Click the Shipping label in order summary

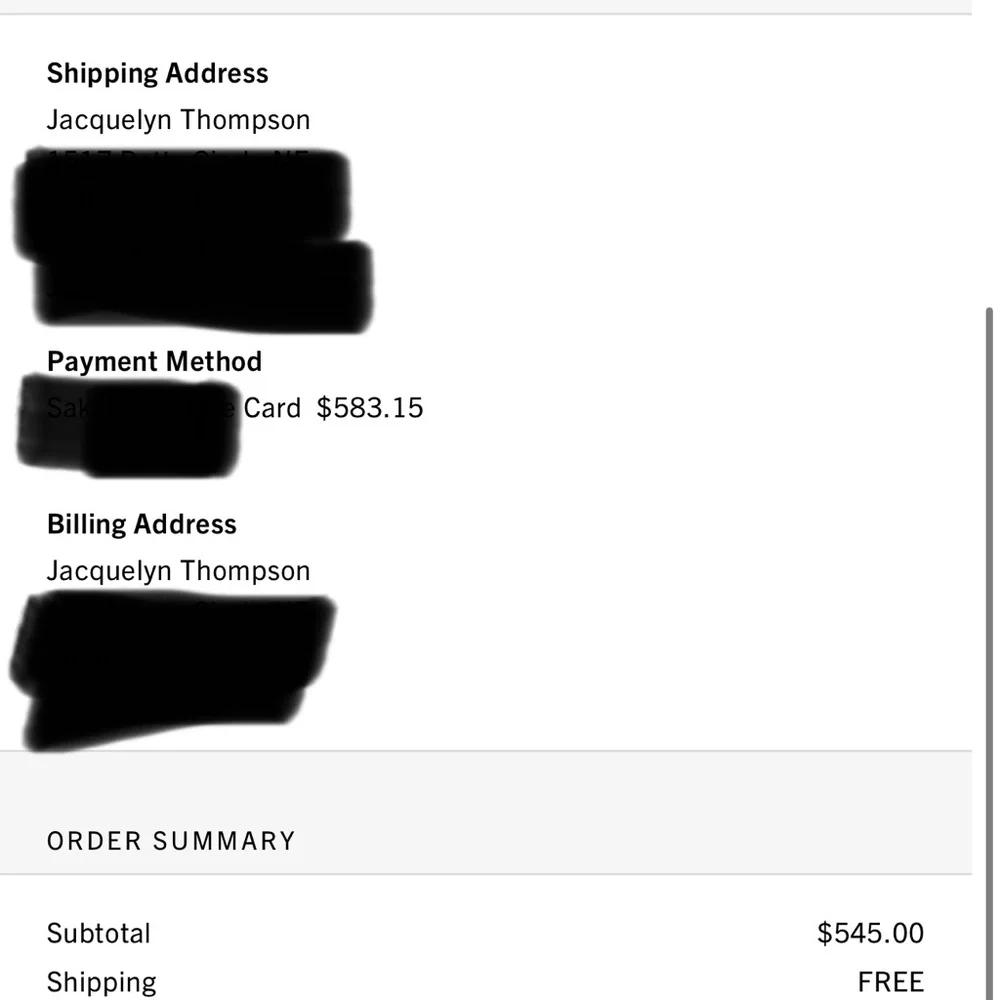point(101,982)
